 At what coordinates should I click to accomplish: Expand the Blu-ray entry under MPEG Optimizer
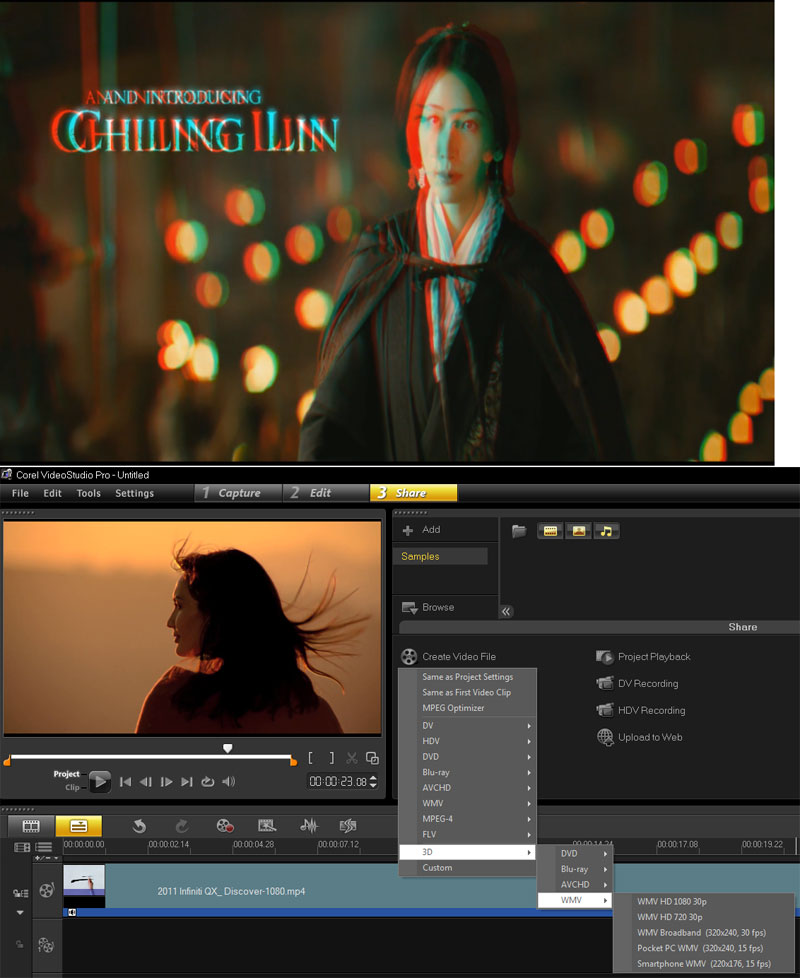click(468, 772)
